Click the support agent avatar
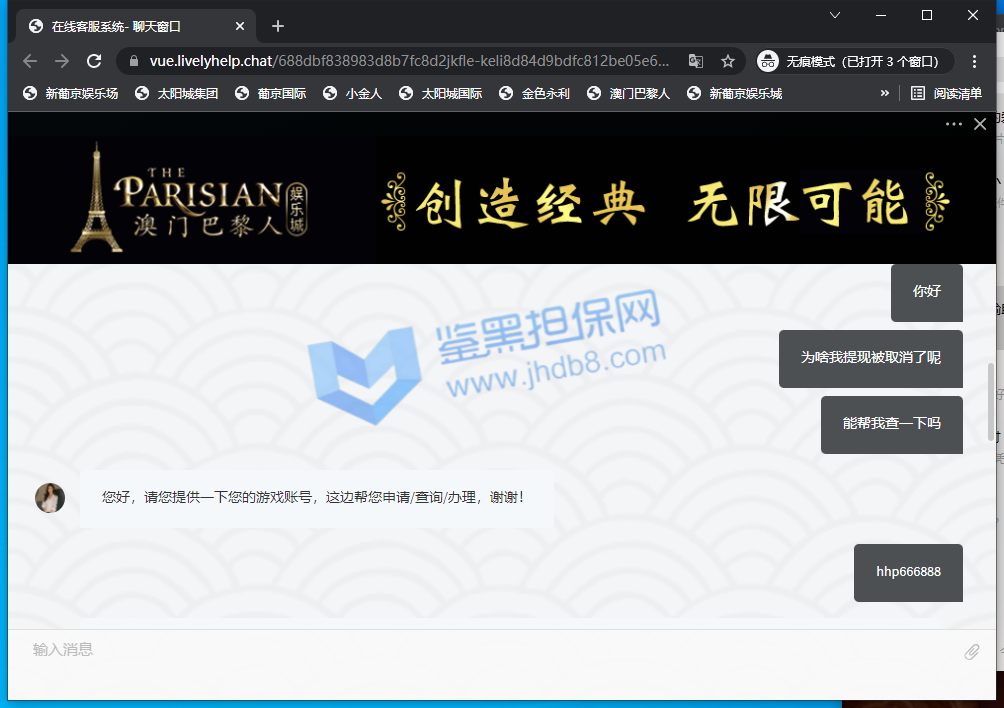The image size is (1004, 708). tap(50, 498)
